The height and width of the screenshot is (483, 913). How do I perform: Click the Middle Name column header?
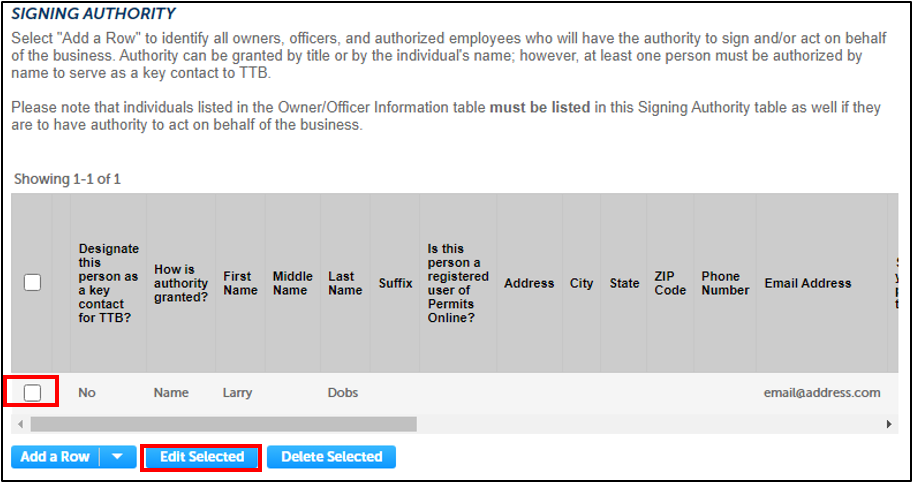pos(292,283)
